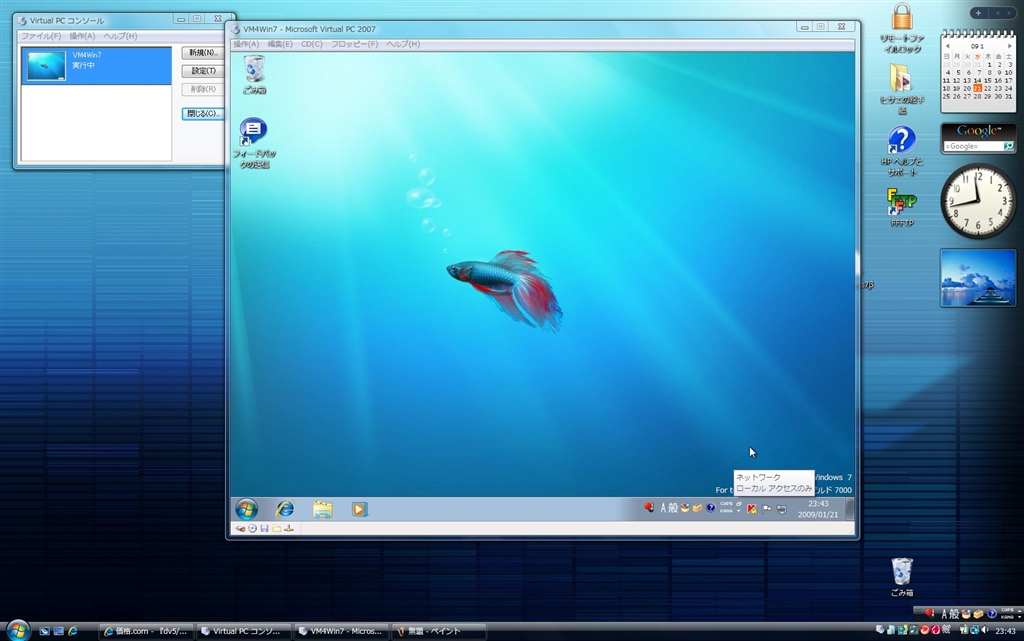Open the 操作(A) menu in Virtual PC console
The height and width of the screenshot is (641, 1024).
pos(82,37)
